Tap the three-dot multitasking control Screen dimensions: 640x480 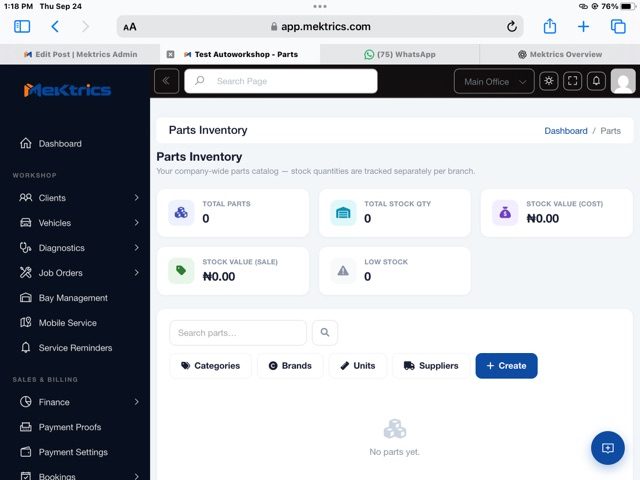point(320,6)
